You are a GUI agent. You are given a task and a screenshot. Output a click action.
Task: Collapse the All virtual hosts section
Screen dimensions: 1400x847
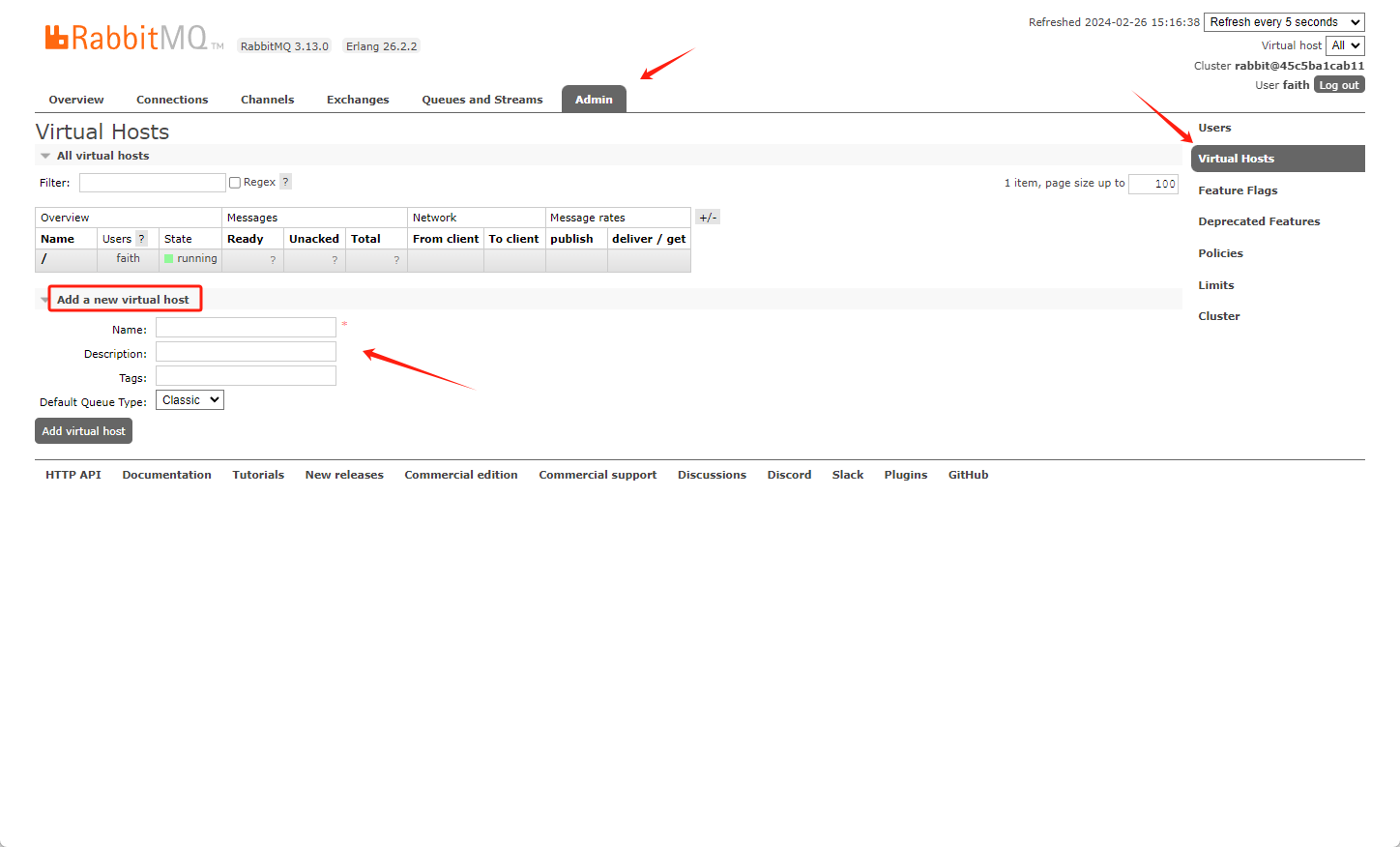[102, 156]
